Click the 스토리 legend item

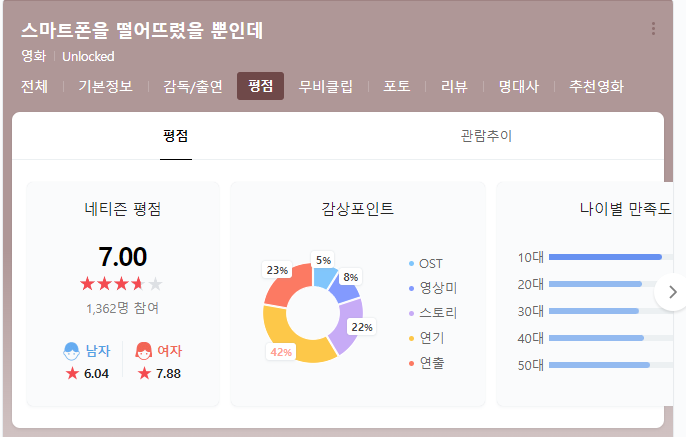coord(433,313)
